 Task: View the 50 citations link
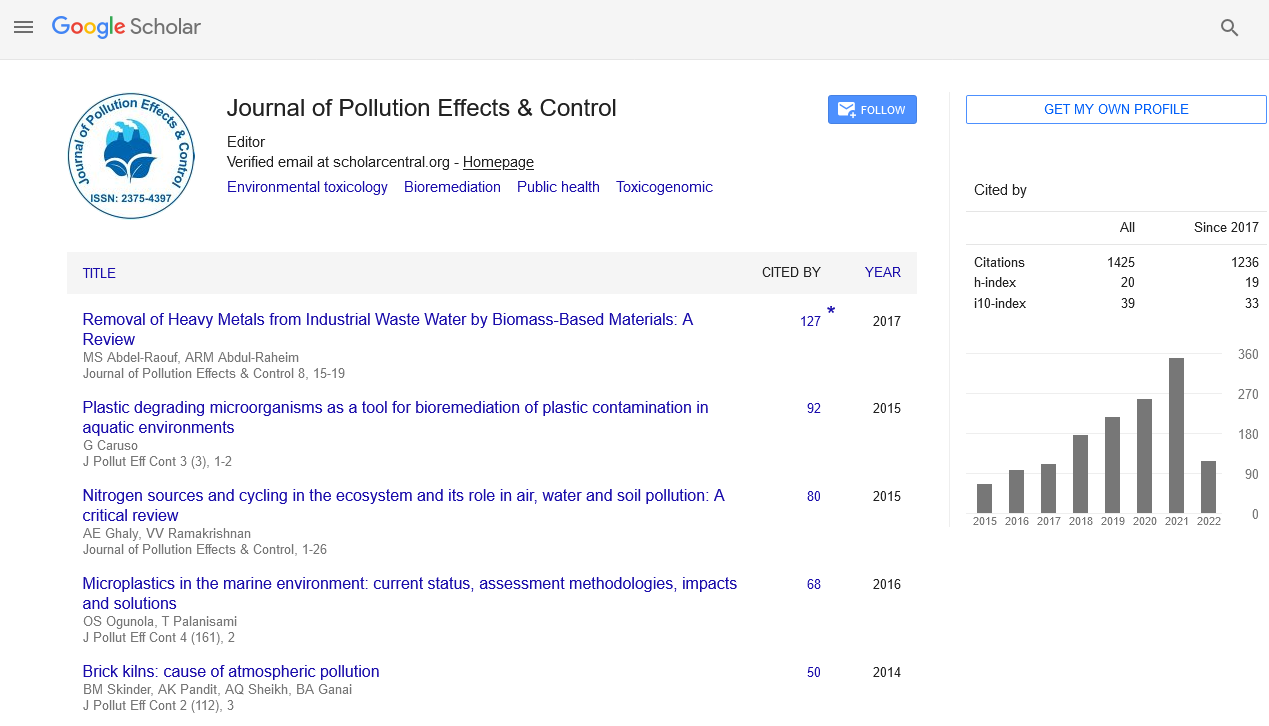pyautogui.click(x=814, y=672)
